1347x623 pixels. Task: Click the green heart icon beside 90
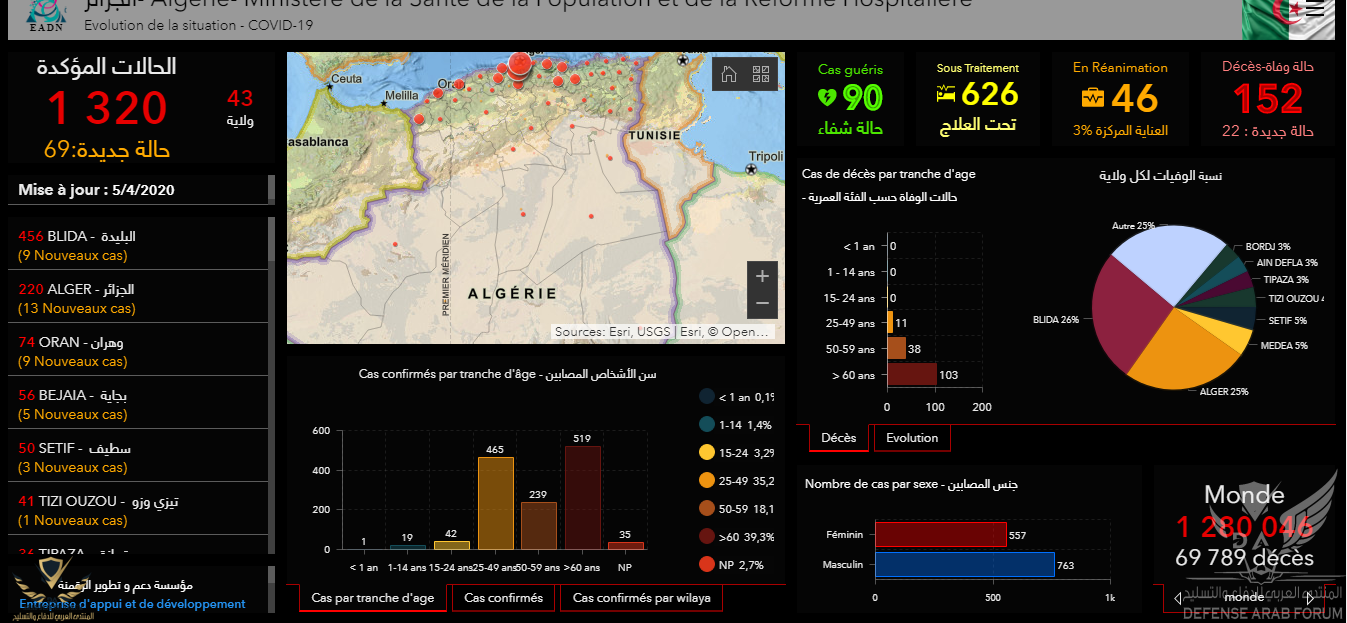click(827, 97)
